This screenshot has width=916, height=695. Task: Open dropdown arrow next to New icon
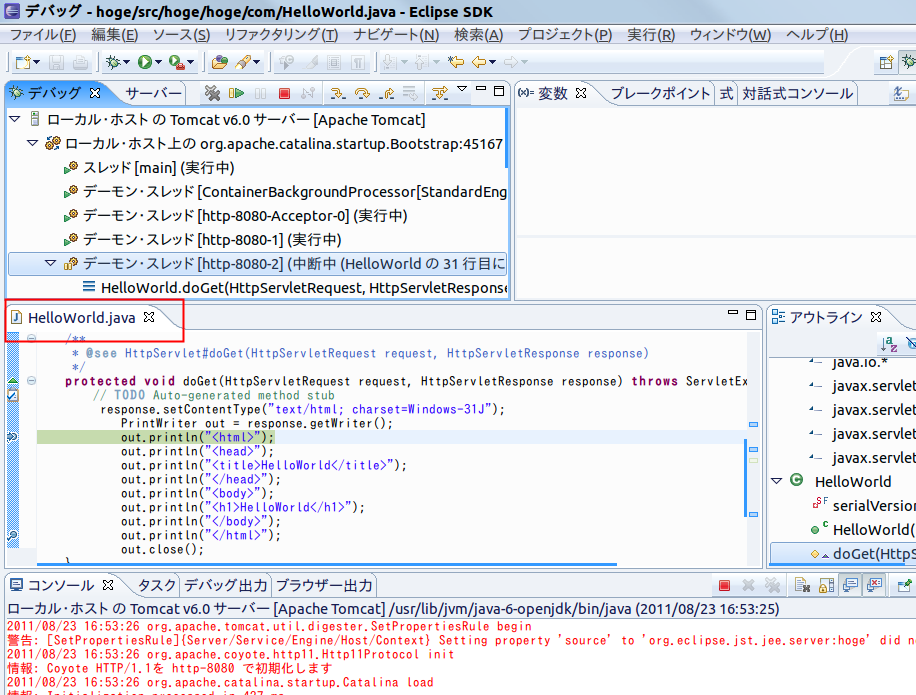click(x=36, y=62)
